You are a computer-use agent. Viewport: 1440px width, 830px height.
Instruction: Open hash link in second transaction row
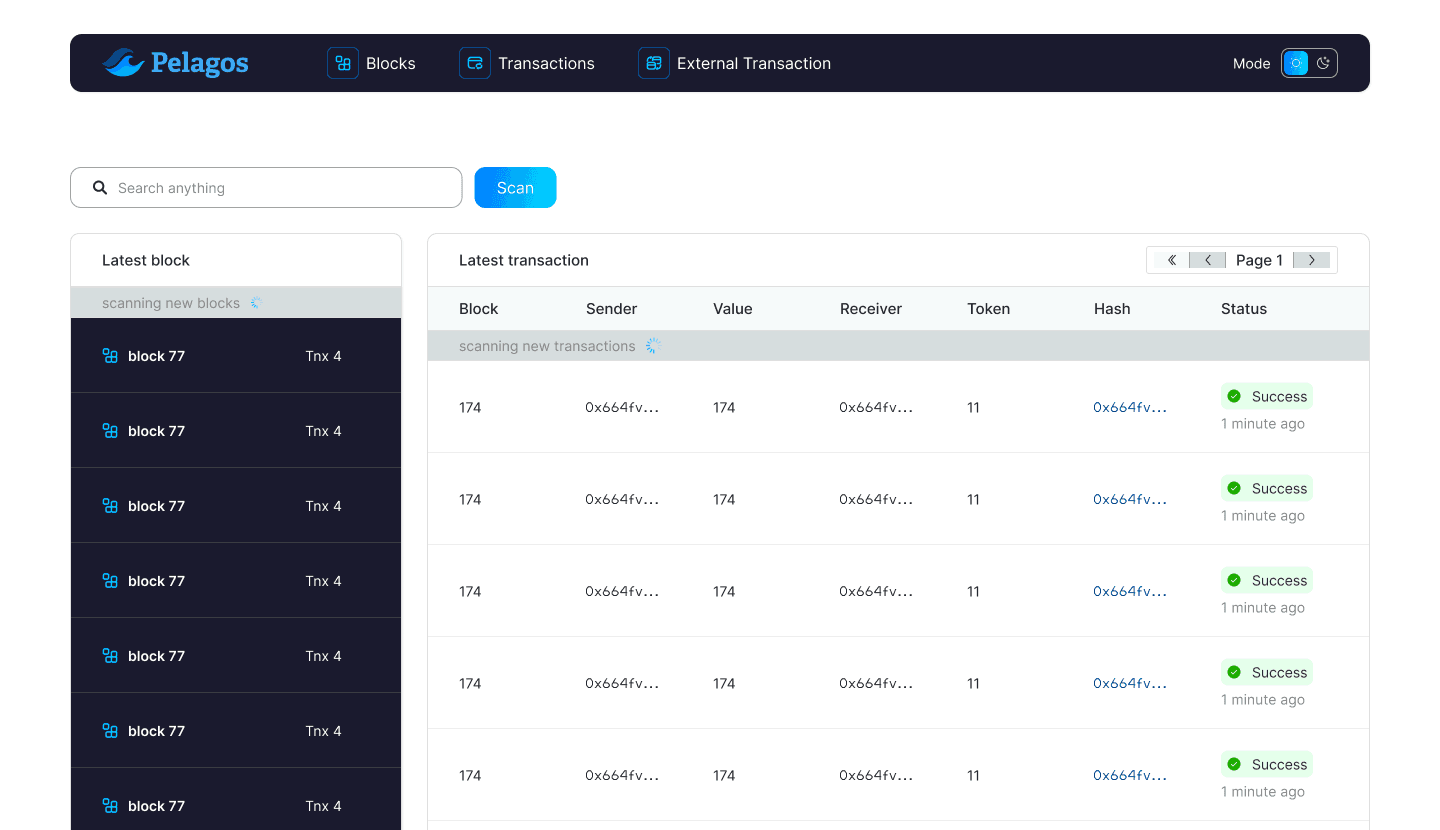(1130, 499)
